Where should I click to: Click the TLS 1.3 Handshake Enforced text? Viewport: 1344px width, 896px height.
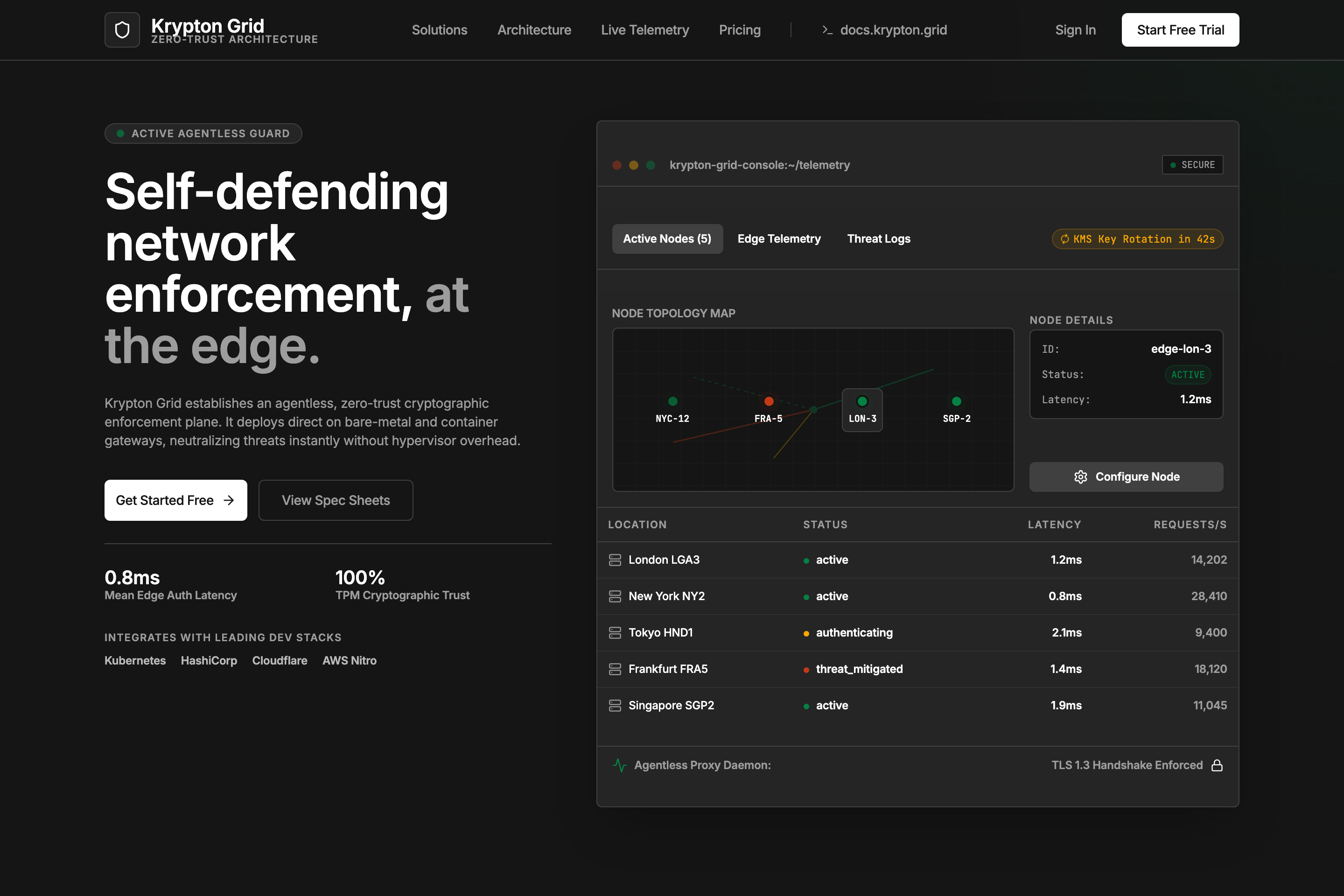(x=1127, y=765)
